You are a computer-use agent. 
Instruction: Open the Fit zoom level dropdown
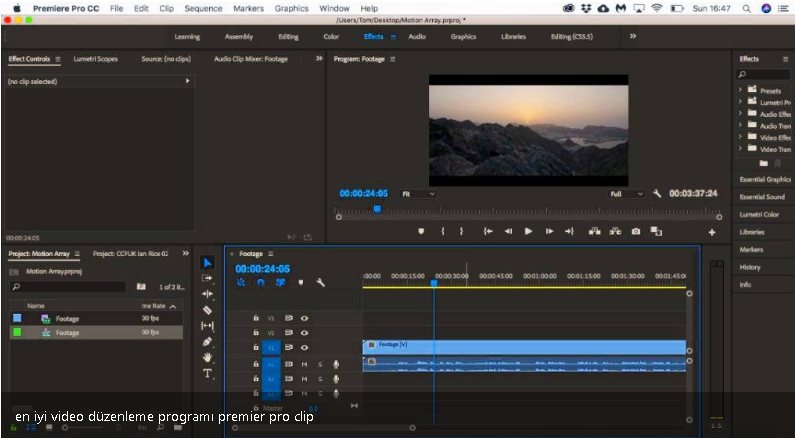[x=418, y=194]
